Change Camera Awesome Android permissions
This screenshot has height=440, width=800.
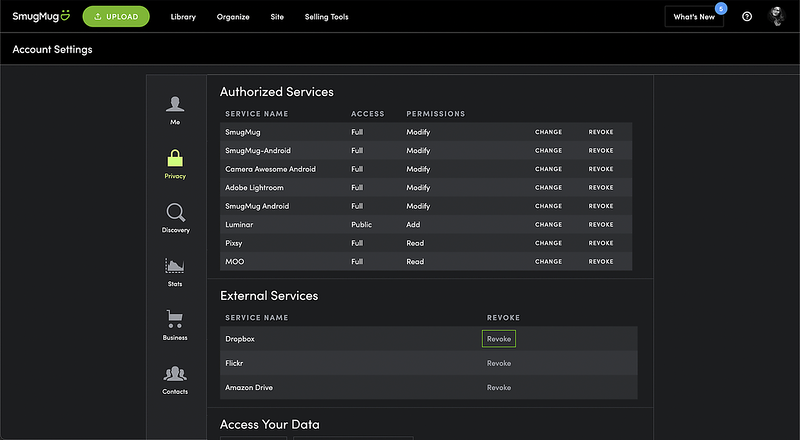tap(548, 169)
